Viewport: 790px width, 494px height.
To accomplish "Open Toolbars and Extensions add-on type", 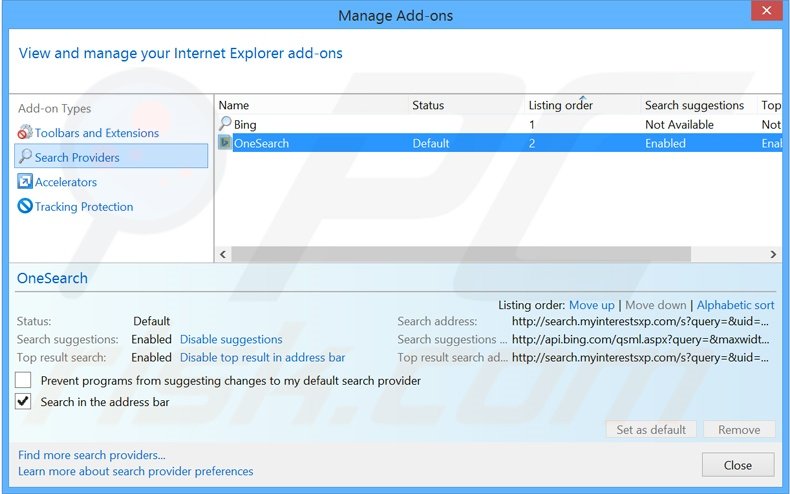I will tap(97, 133).
